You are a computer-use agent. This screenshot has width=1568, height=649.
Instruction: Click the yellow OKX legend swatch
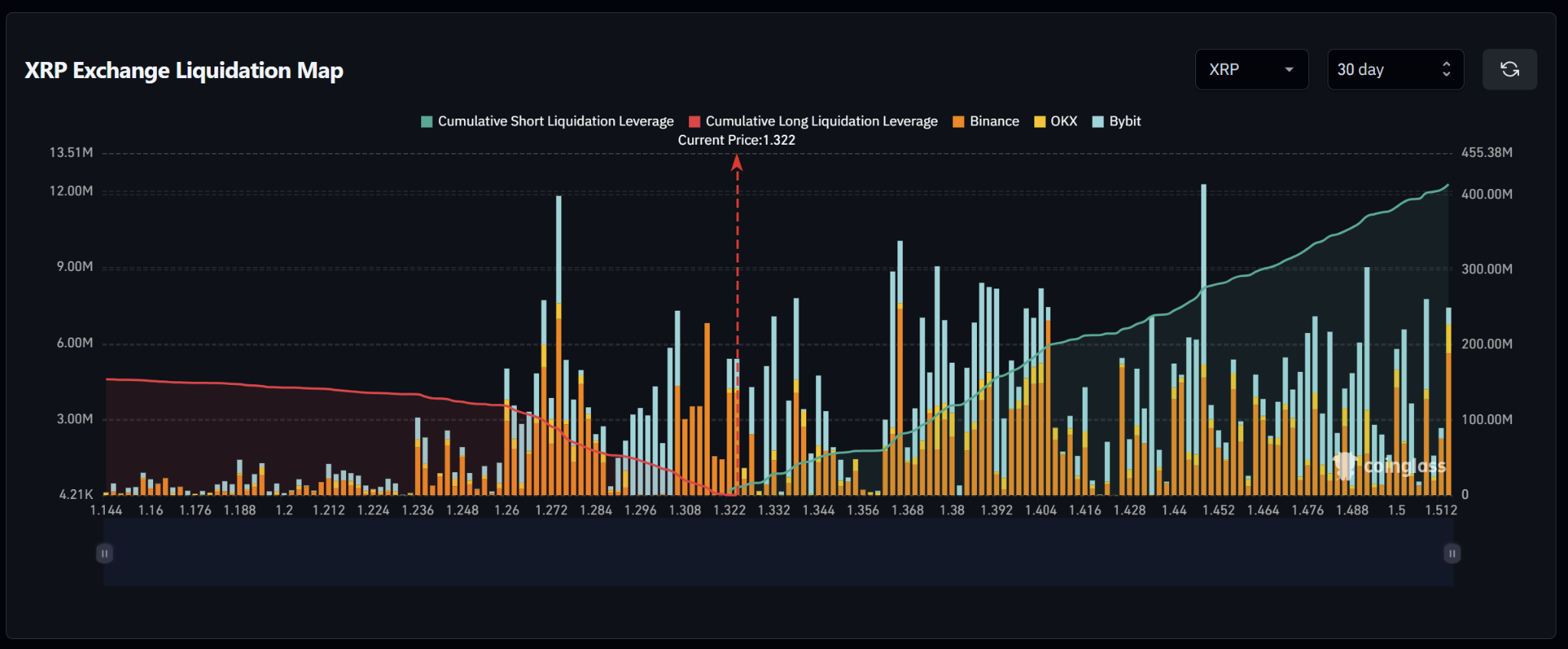[x=1040, y=122]
